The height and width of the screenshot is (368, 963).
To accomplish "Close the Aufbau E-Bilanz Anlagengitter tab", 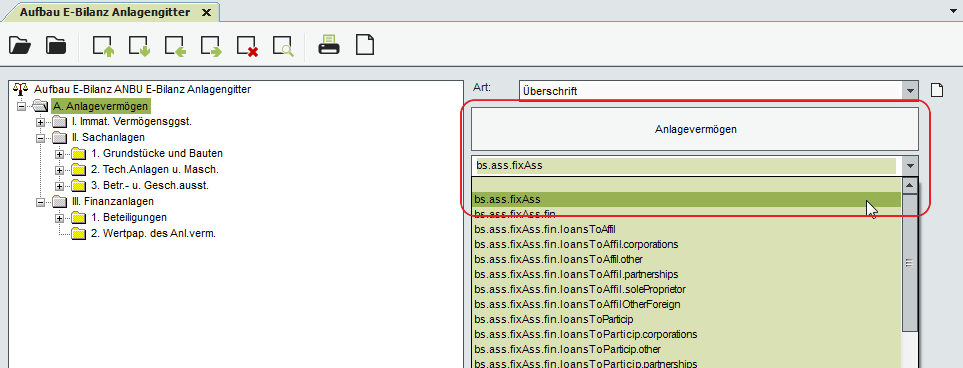I will point(206,12).
